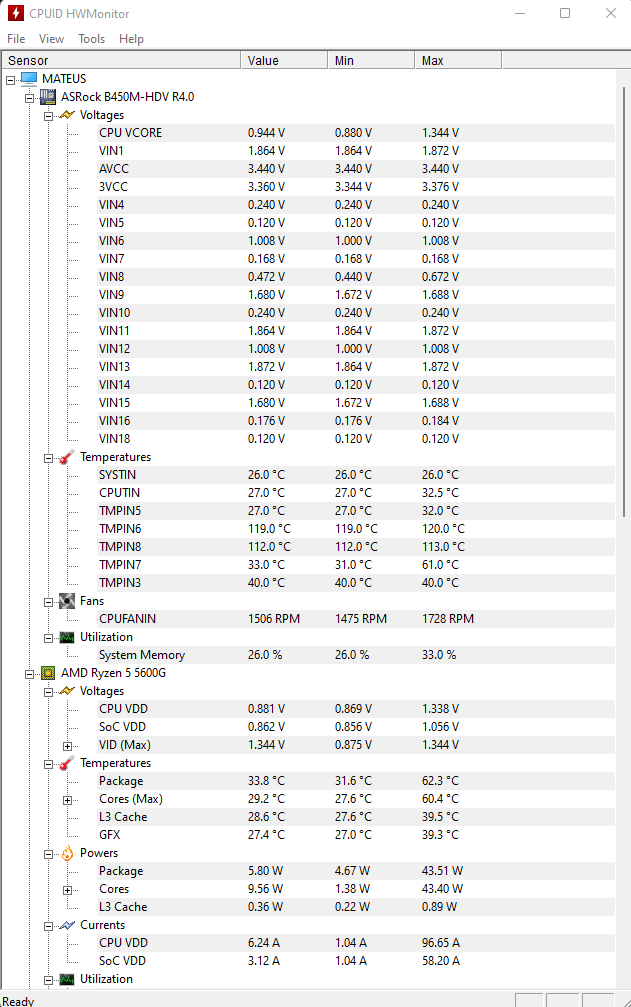Screen dimensions: 631x1007
Task: Collapse the ASRock B450M-HDV R4.0 node
Action: [x=30, y=98]
